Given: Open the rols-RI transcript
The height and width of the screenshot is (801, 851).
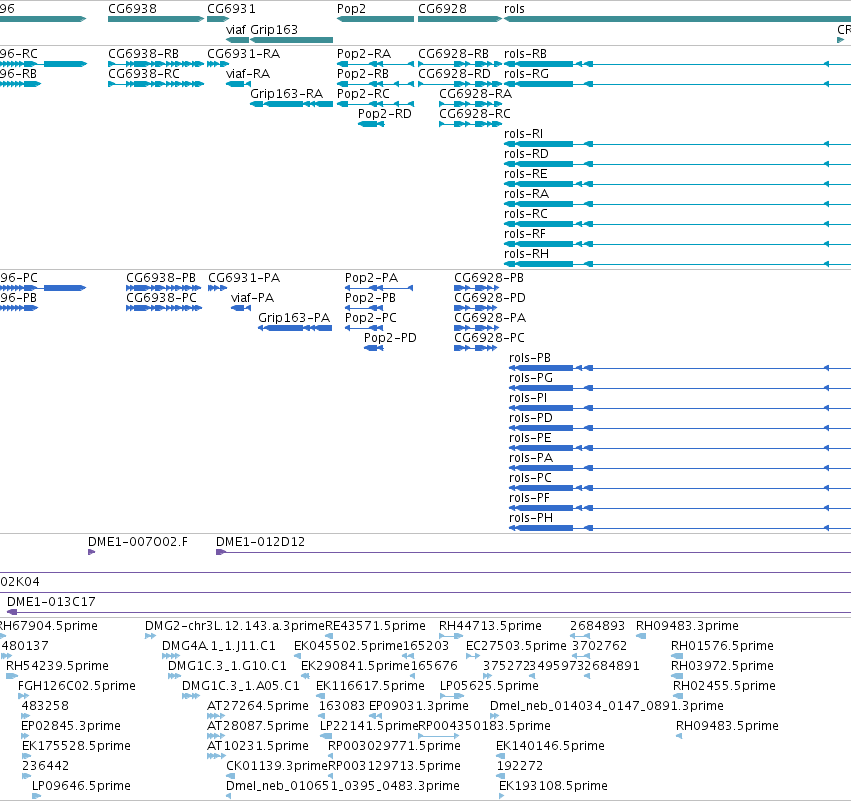Looking at the screenshot, I should coord(523,134).
